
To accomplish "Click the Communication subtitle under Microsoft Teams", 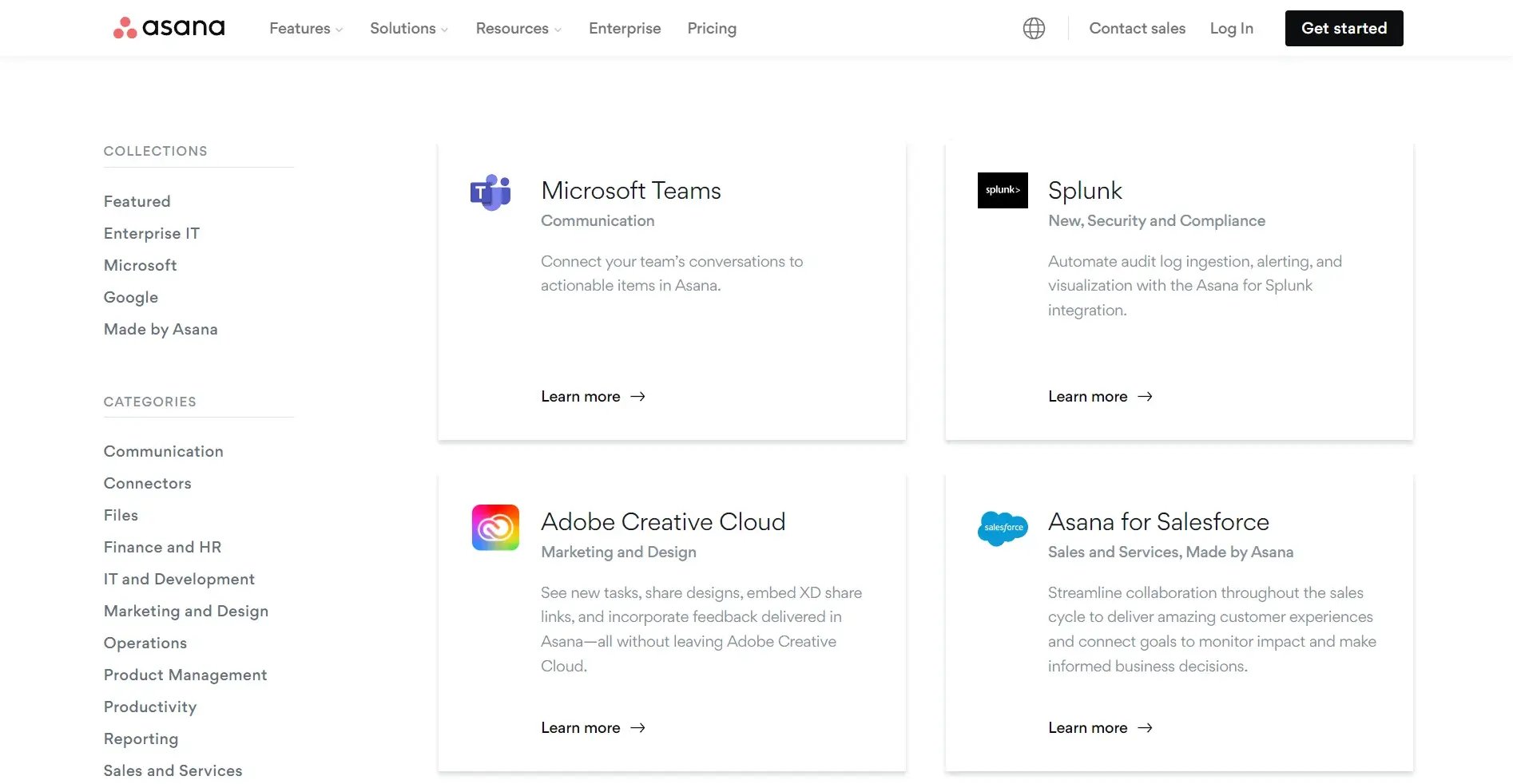I will point(598,221).
